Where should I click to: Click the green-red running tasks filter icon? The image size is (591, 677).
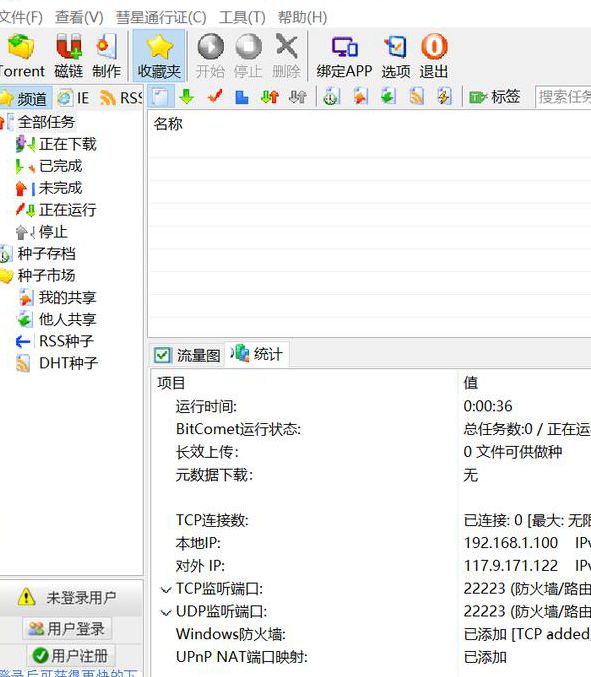pyautogui.click(x=270, y=97)
